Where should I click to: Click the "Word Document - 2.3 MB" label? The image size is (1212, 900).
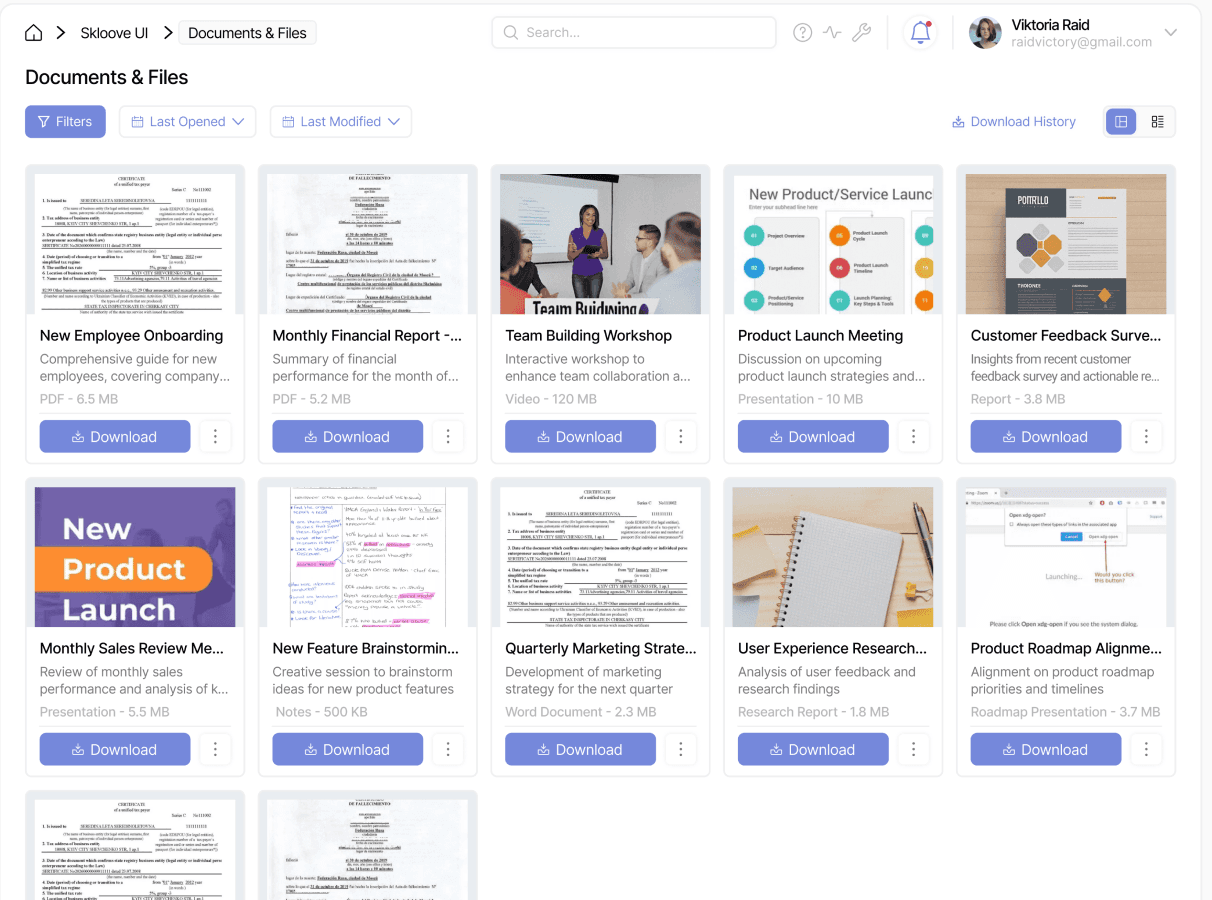click(580, 712)
